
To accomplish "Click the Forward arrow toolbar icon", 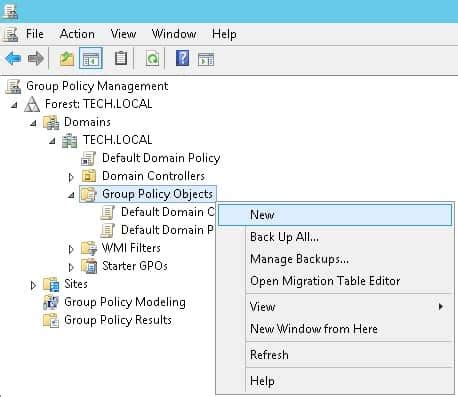I will [36, 59].
